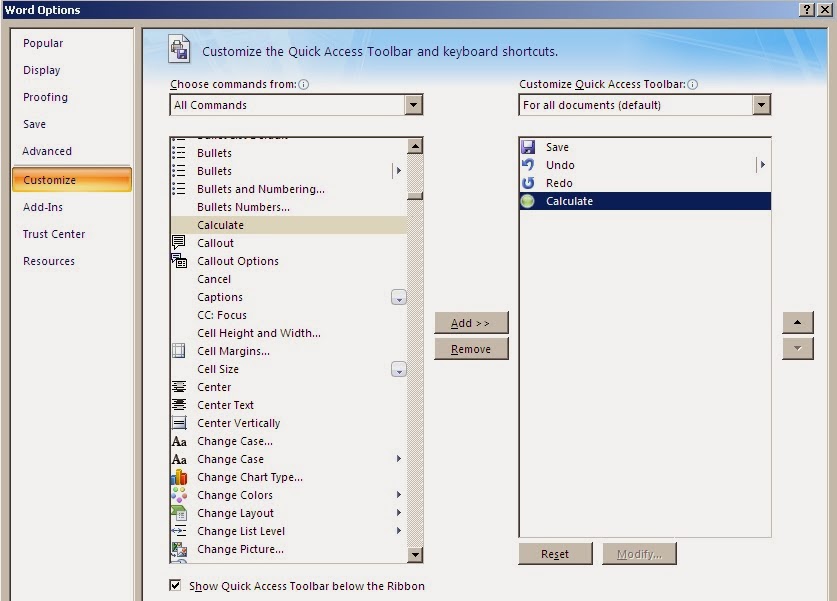Click the Redo arrow icon in toolbar list
Viewport: 837px width, 601px height.
pos(528,183)
